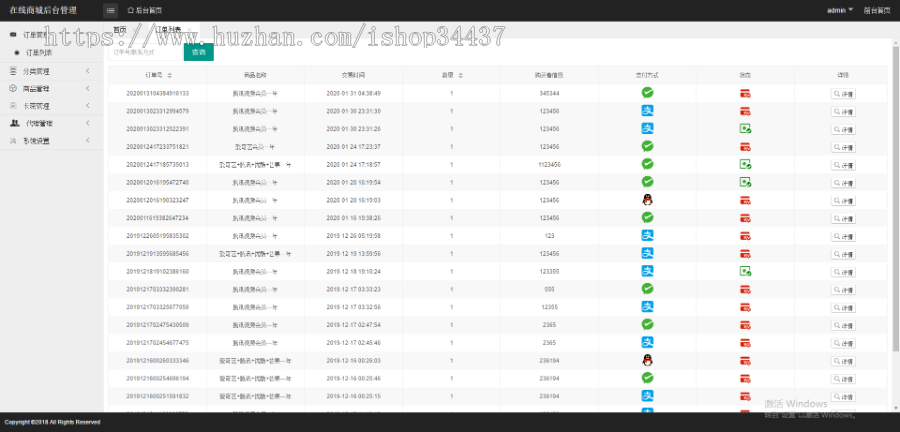
Task: Click Alipay icon for 2019-12-16 00:25:15 order
Action: 647,395
